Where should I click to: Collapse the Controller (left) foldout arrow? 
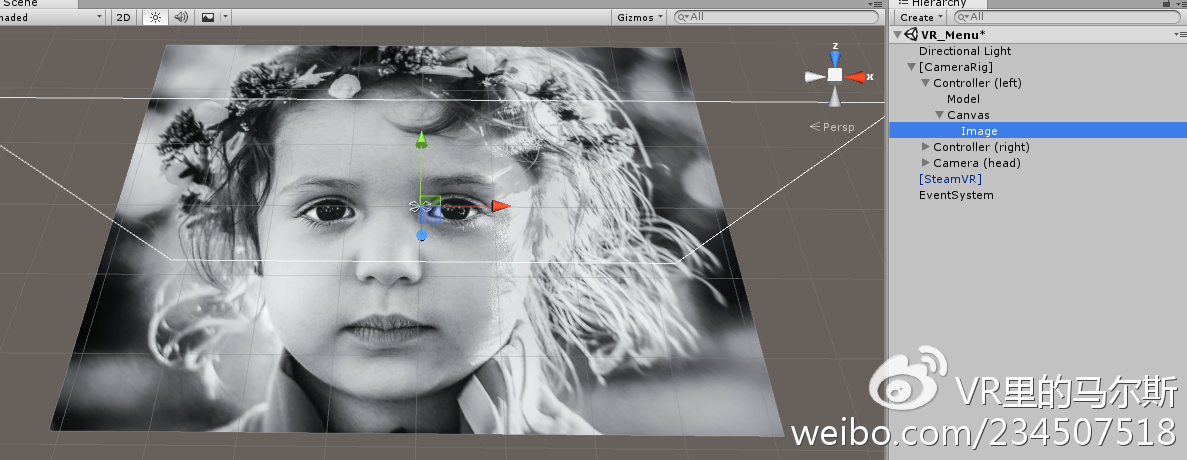[926, 83]
